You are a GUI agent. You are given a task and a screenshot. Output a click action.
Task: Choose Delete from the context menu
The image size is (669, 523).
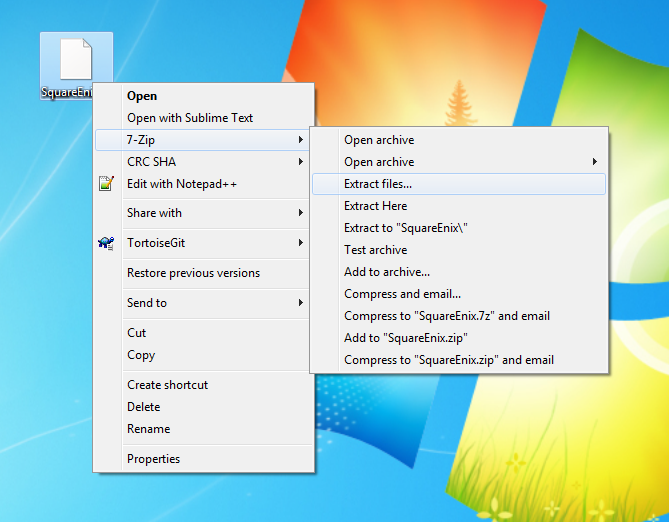coord(204,407)
